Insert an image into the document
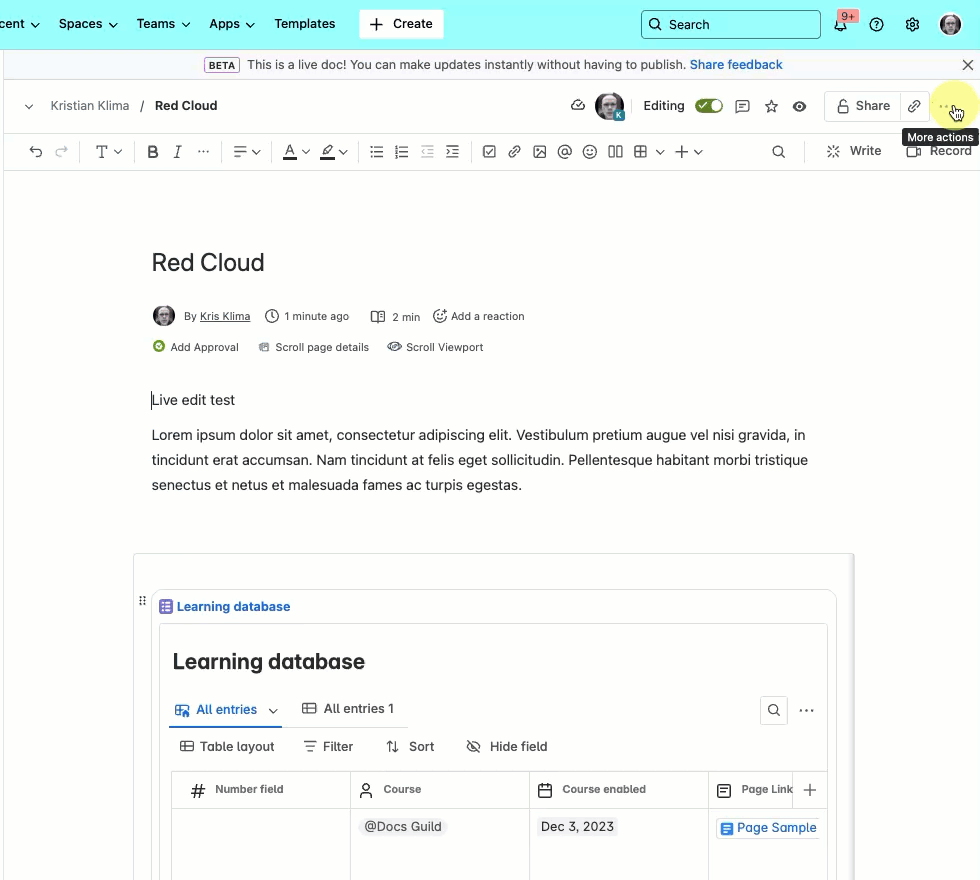980x880 pixels. (x=540, y=151)
